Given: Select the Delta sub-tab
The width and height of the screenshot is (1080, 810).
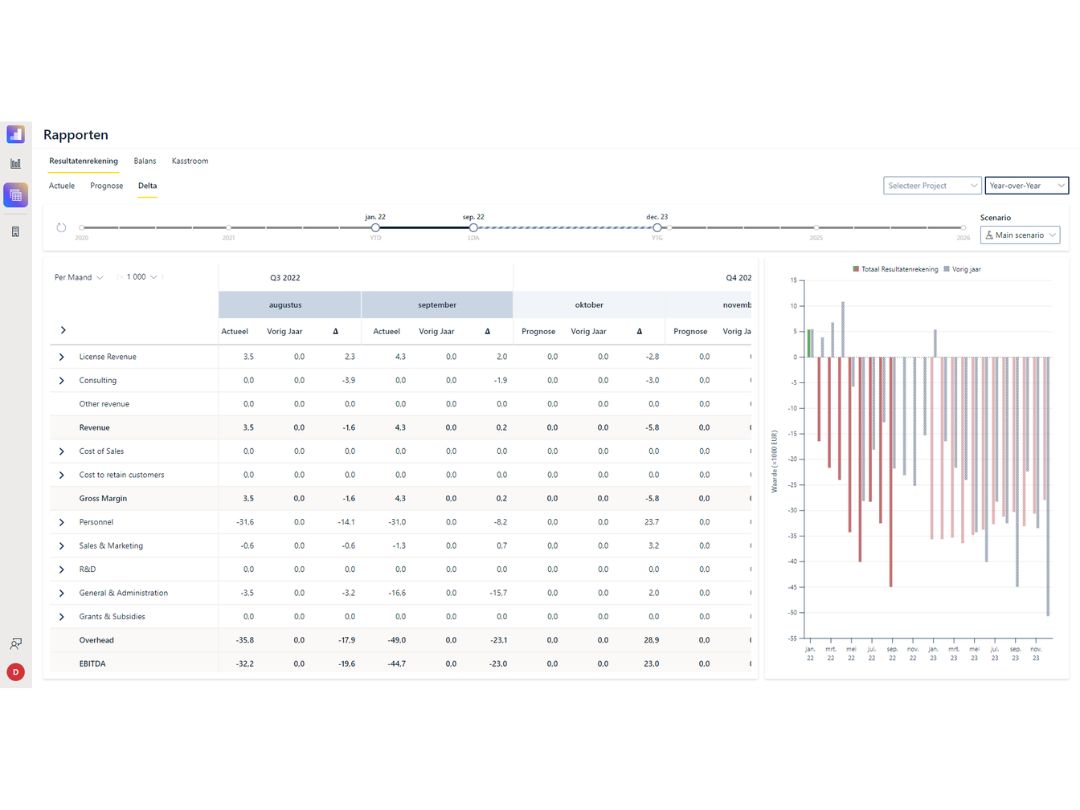Looking at the screenshot, I should click(x=147, y=186).
